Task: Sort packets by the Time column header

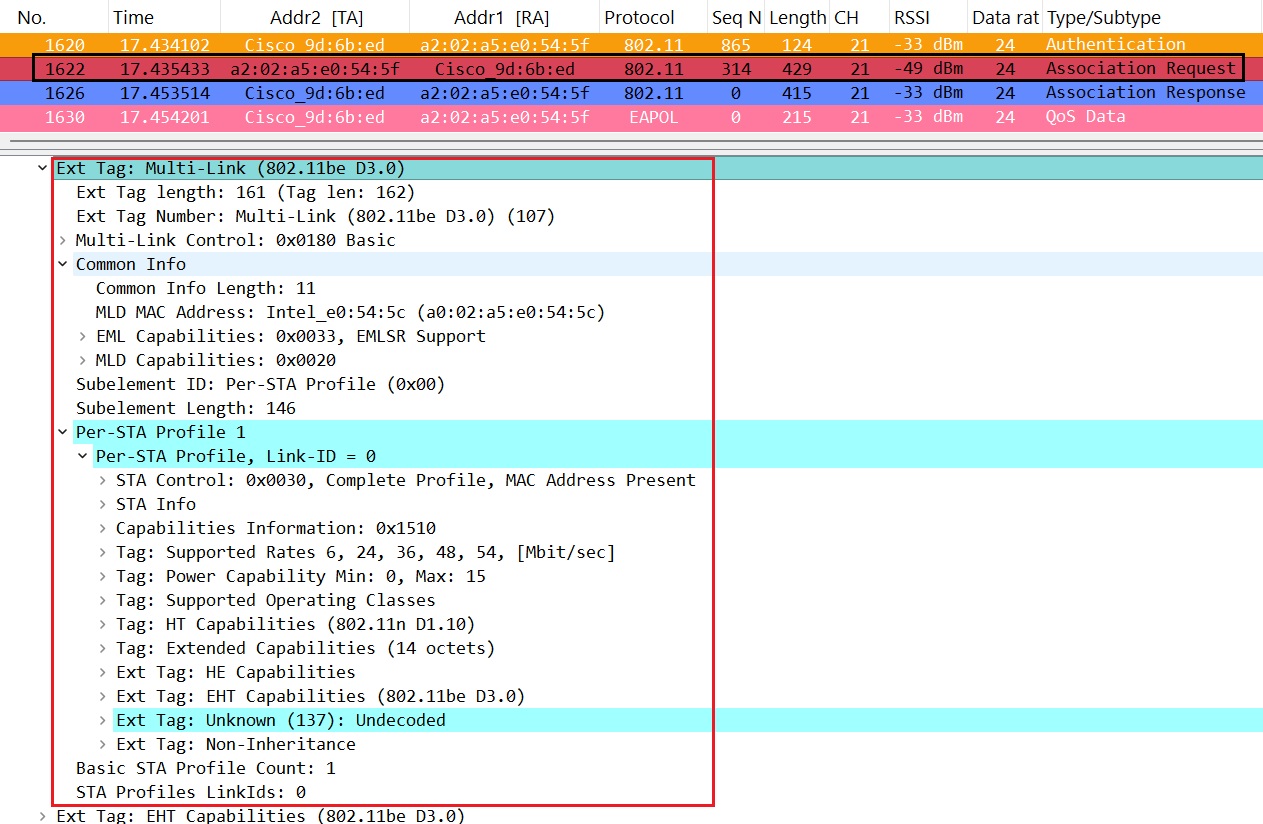Action: point(133,18)
